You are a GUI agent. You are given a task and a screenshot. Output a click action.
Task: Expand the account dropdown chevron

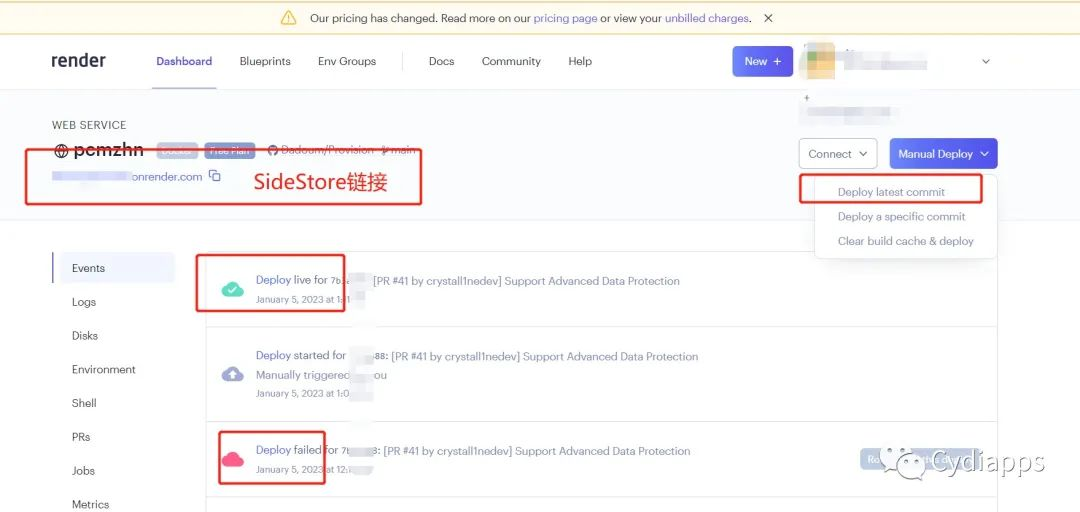pos(986,61)
